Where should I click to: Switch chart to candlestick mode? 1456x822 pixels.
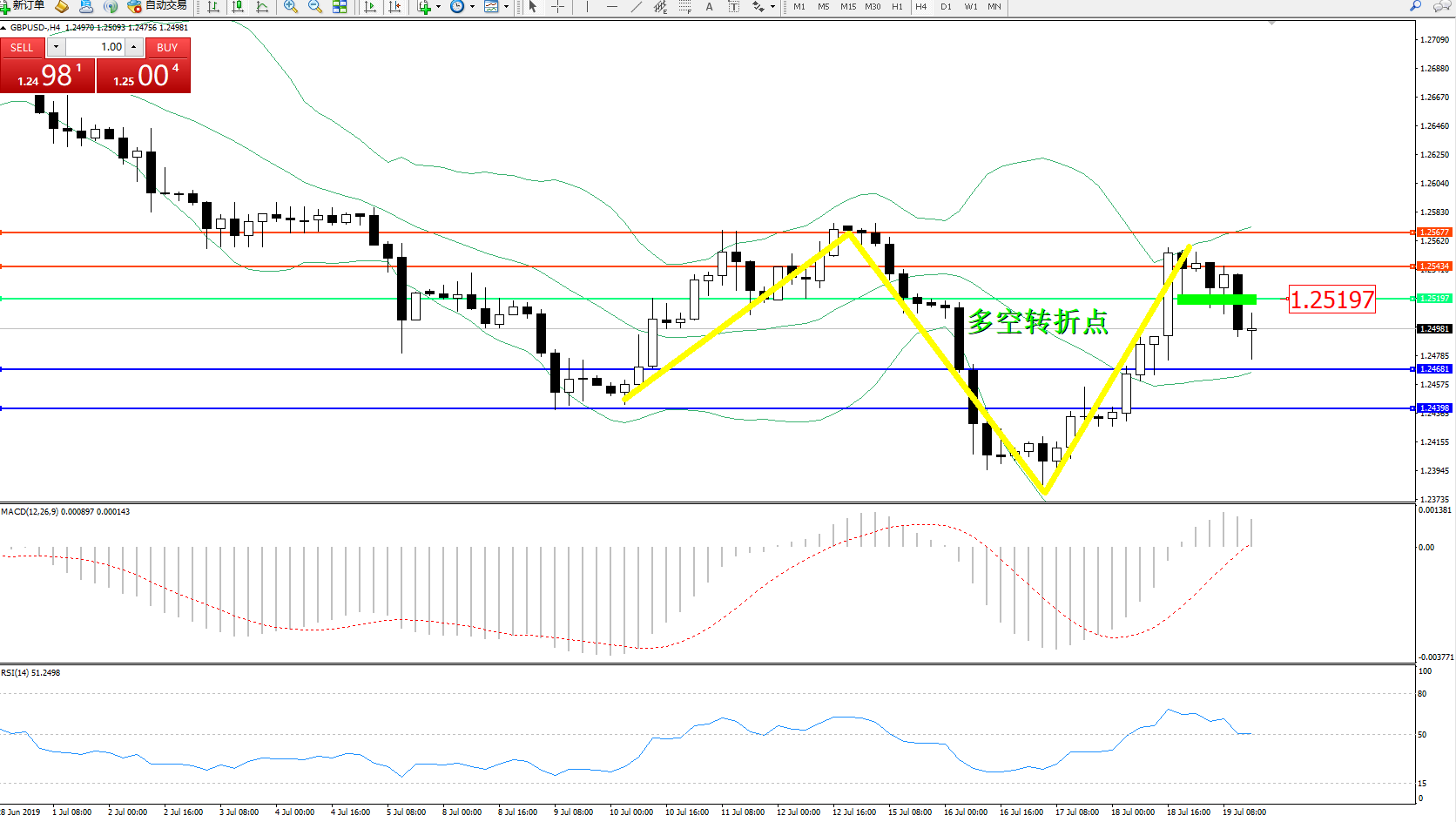tap(238, 7)
